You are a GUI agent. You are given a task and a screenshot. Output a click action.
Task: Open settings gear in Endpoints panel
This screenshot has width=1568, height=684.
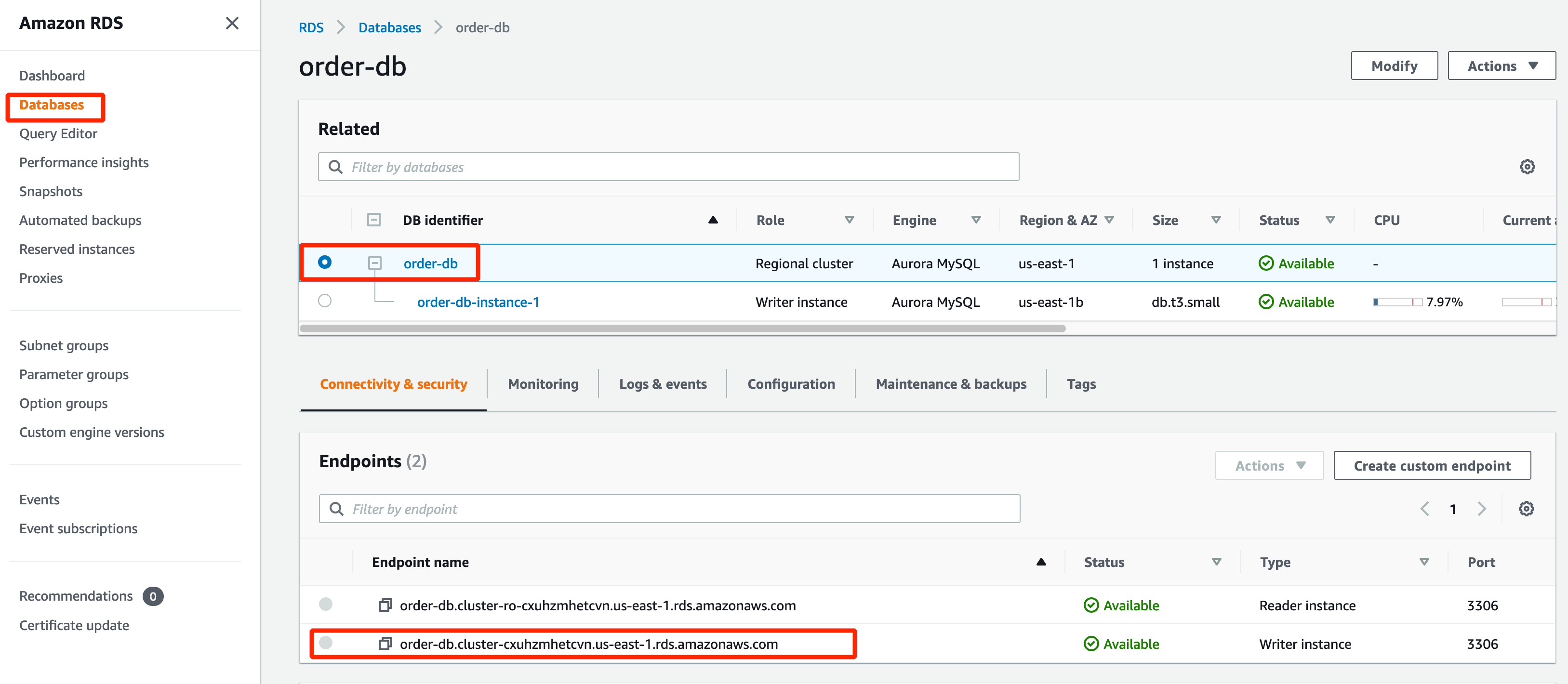(x=1526, y=509)
